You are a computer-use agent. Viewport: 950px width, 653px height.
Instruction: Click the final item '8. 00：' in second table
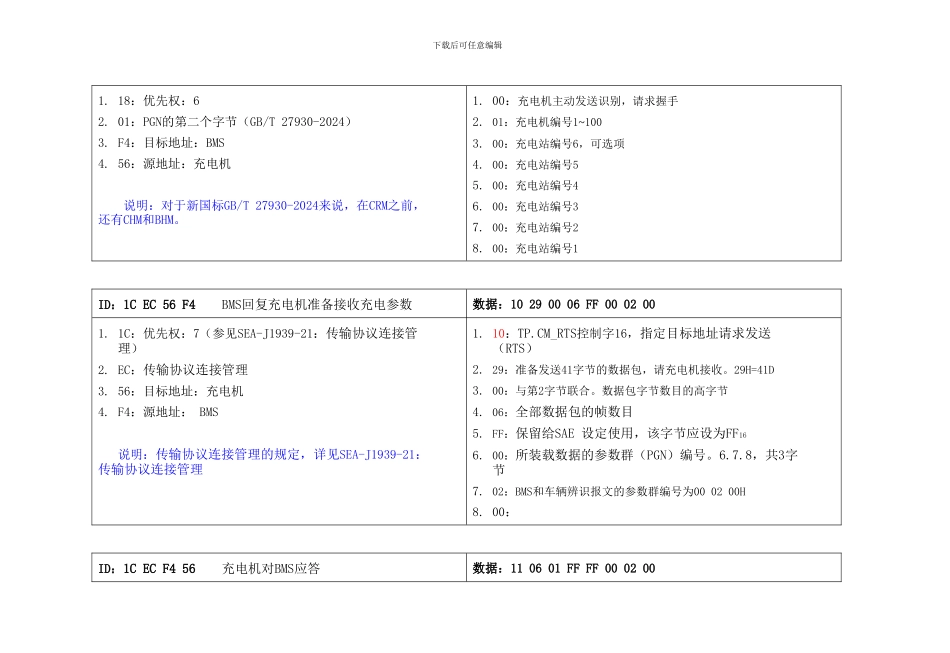coord(491,512)
